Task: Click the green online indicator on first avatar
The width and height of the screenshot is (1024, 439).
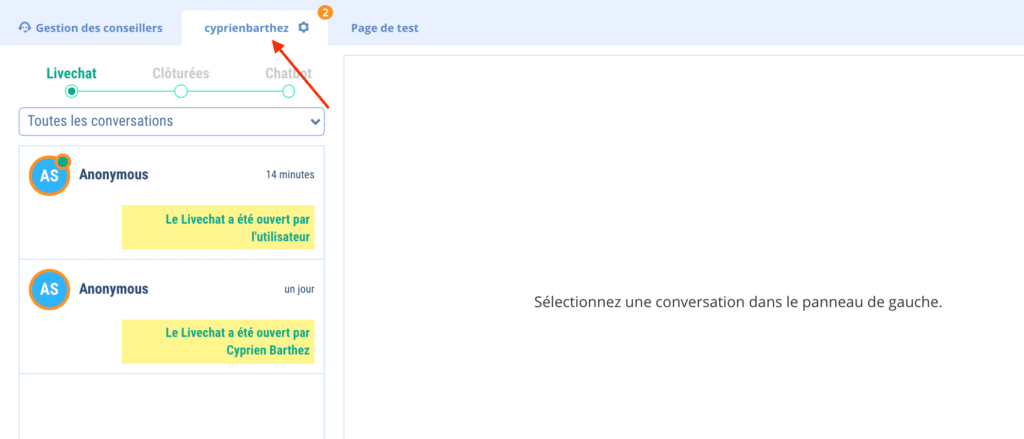Action: point(63,161)
